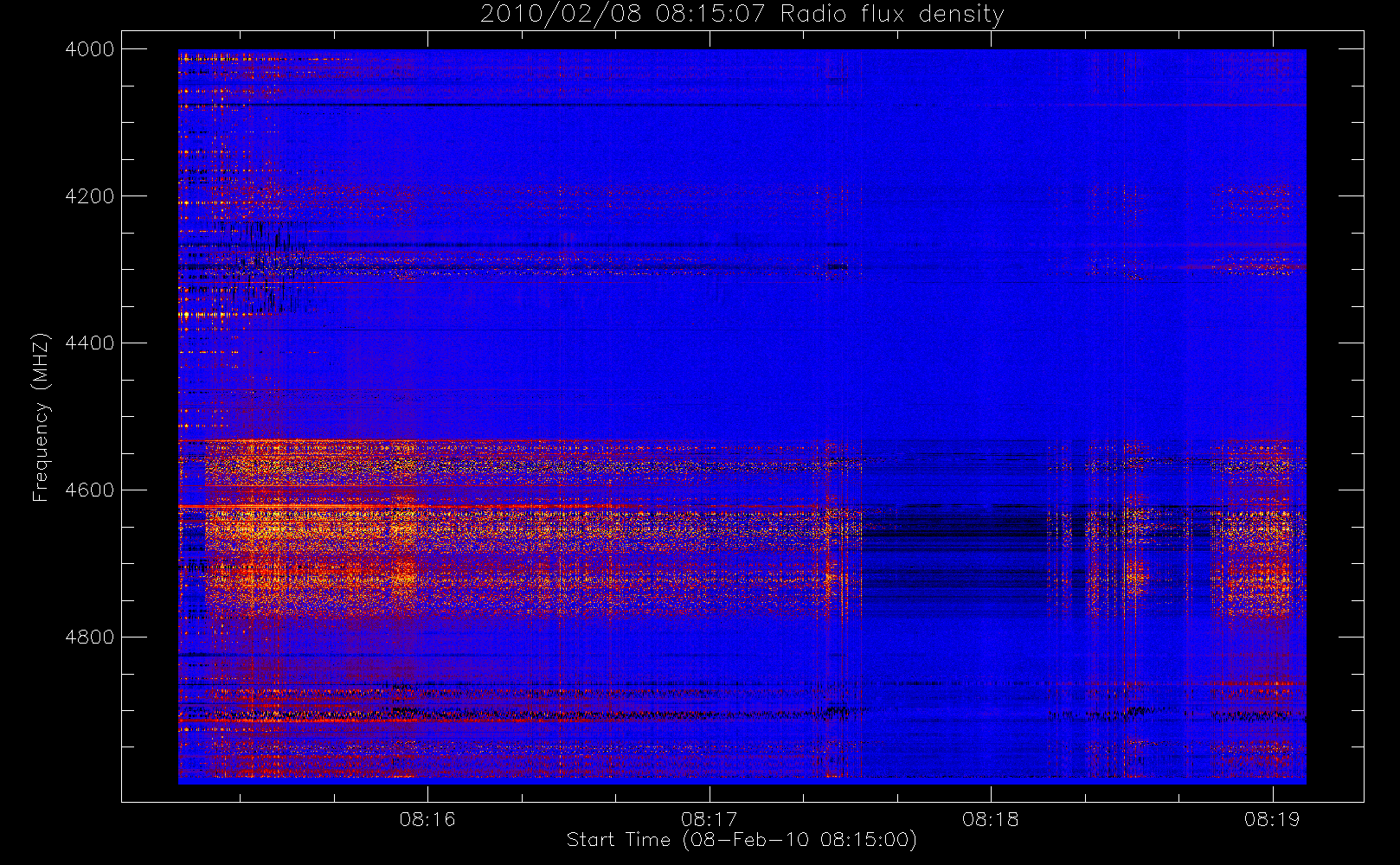1400x865 pixels.
Task: Click the 08:16 time tick label
Action: (427, 819)
